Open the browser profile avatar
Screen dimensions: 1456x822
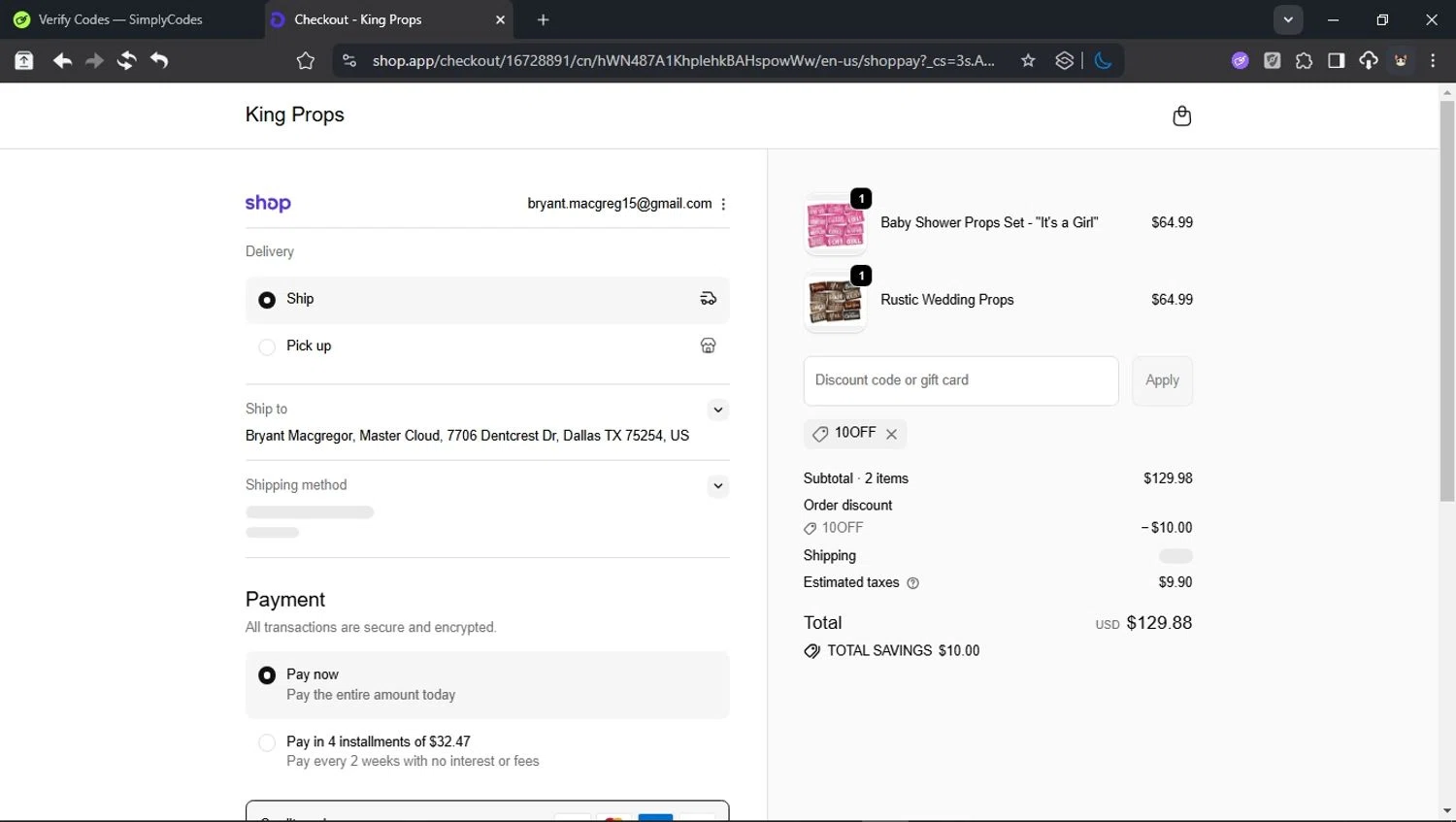[x=1401, y=61]
